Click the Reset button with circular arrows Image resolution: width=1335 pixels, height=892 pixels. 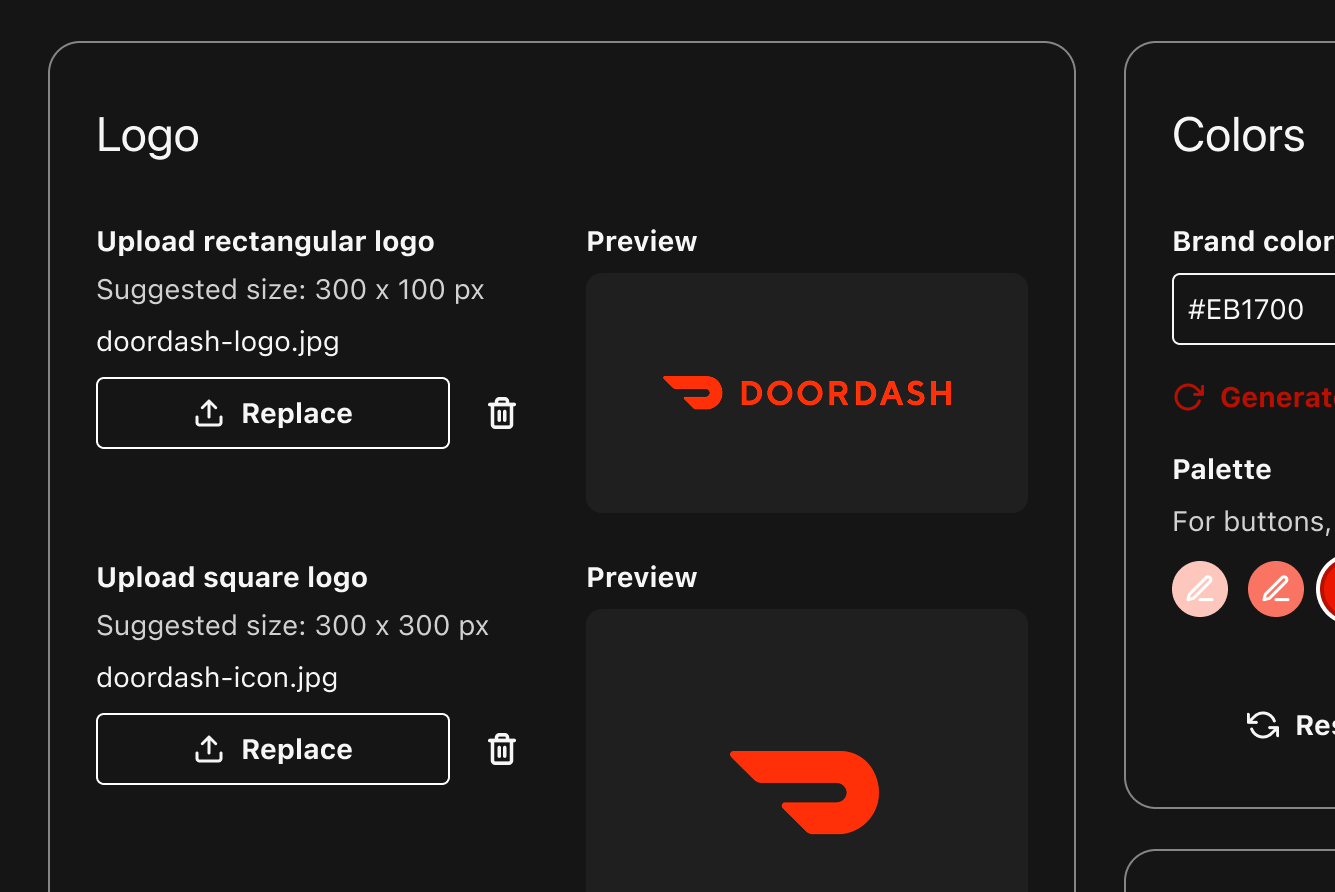[x=1290, y=725]
